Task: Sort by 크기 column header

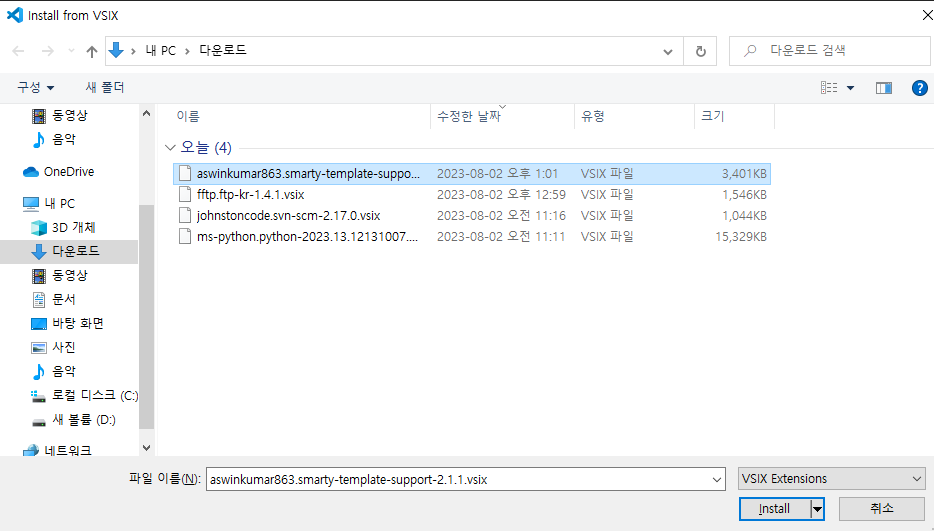Action: [x=712, y=116]
